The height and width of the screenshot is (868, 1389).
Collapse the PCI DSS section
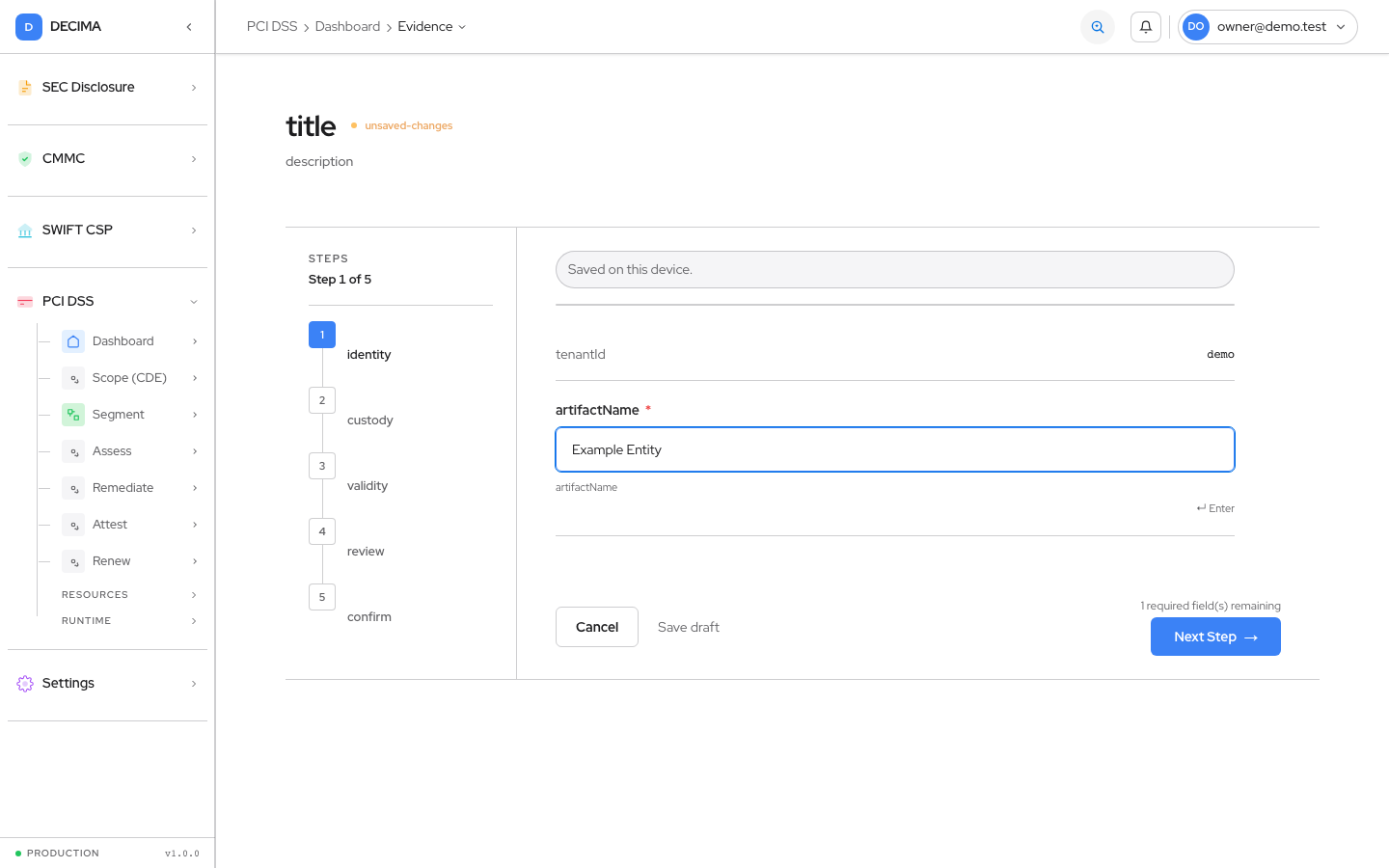click(194, 302)
